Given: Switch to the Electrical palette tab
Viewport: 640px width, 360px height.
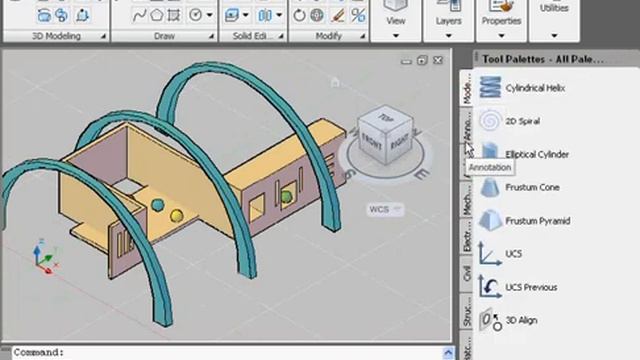Looking at the screenshot, I should 467,237.
